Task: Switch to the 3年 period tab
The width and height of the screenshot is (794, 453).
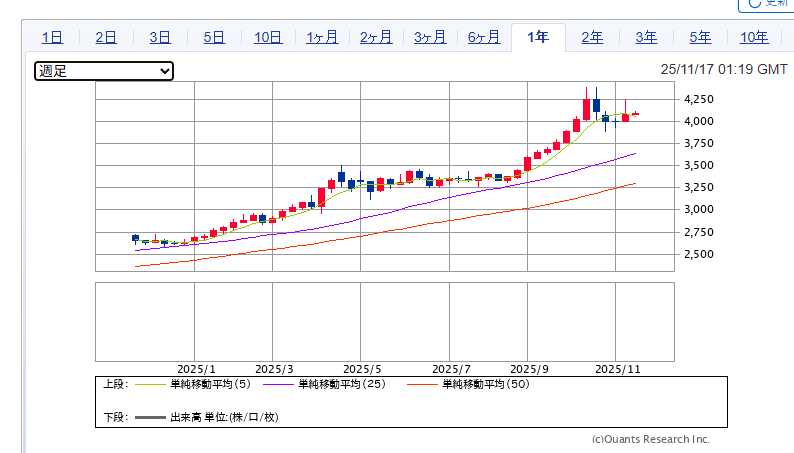Action: pyautogui.click(x=646, y=38)
